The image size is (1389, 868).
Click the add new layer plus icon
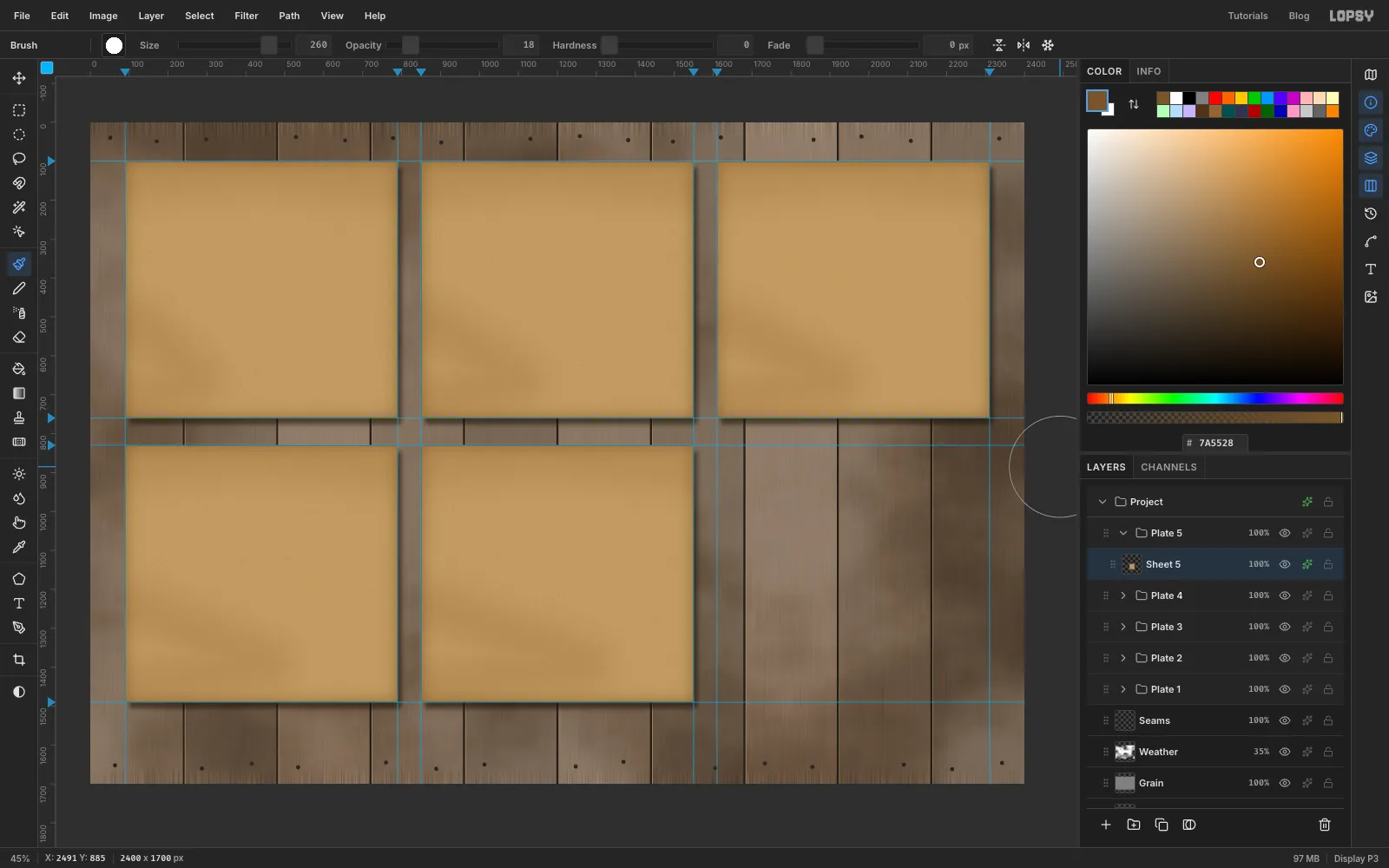[1106, 825]
